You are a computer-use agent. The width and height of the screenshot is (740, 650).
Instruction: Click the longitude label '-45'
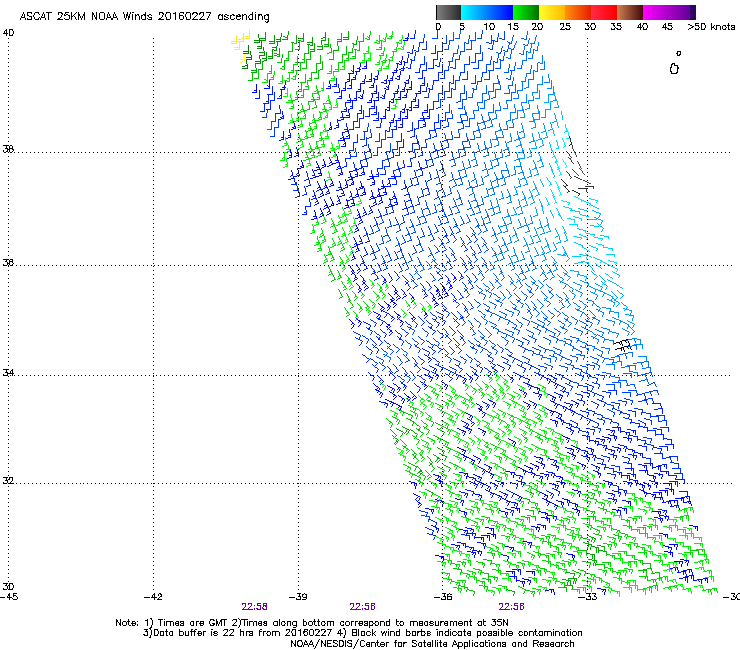point(9,597)
